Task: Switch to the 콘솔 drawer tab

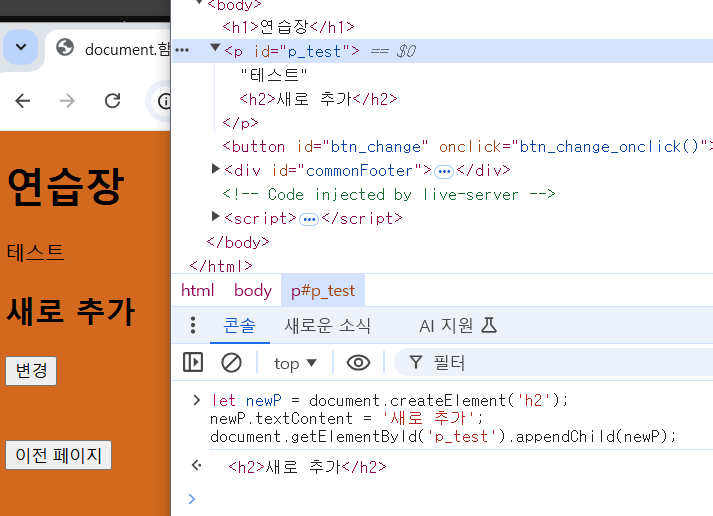Action: (239, 326)
